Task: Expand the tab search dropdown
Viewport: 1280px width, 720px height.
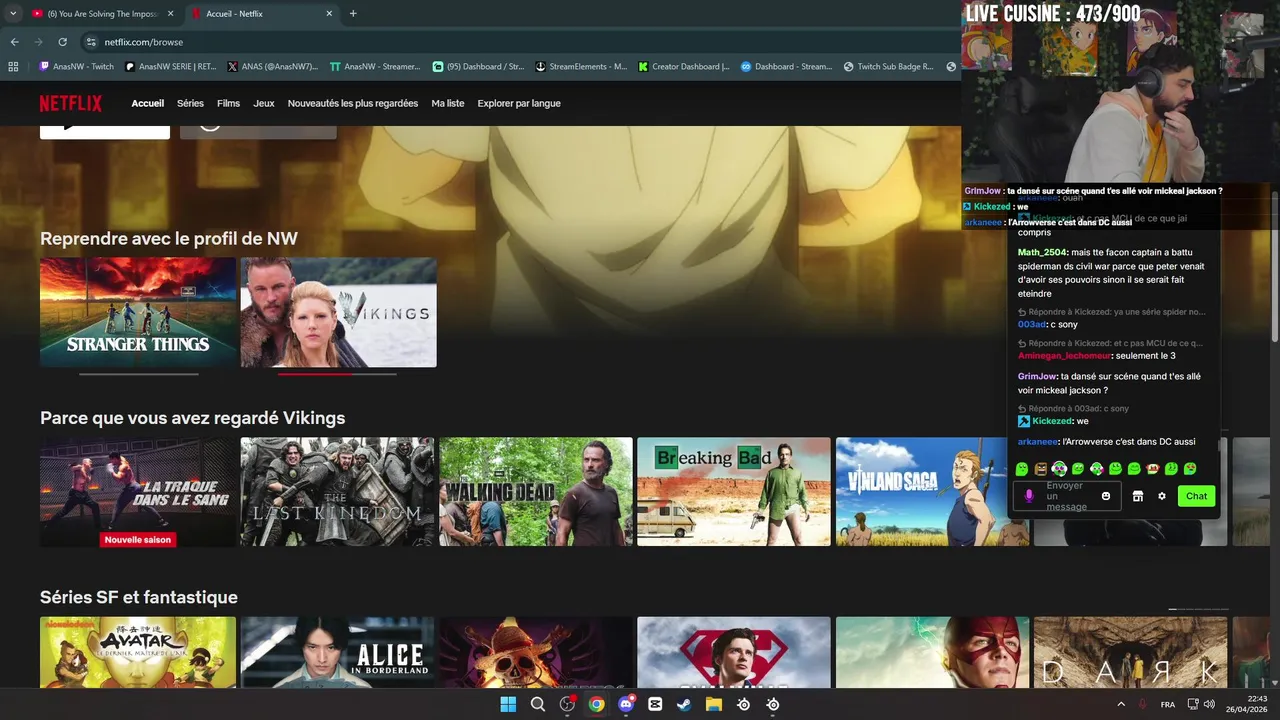Action: tap(13, 14)
